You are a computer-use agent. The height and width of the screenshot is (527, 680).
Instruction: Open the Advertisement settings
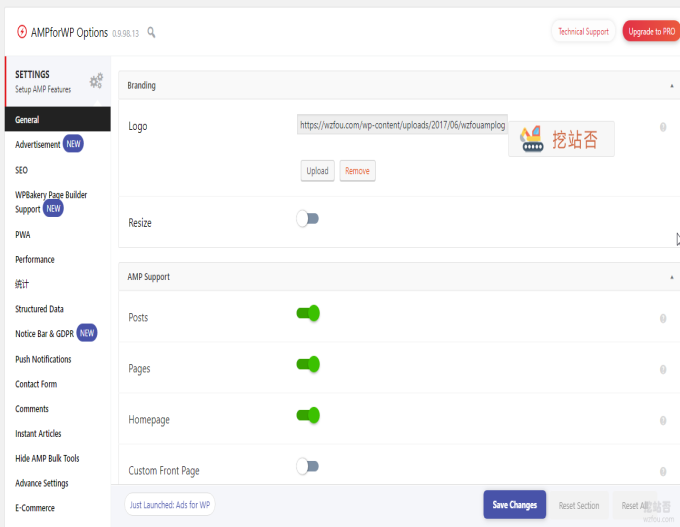click(38, 144)
